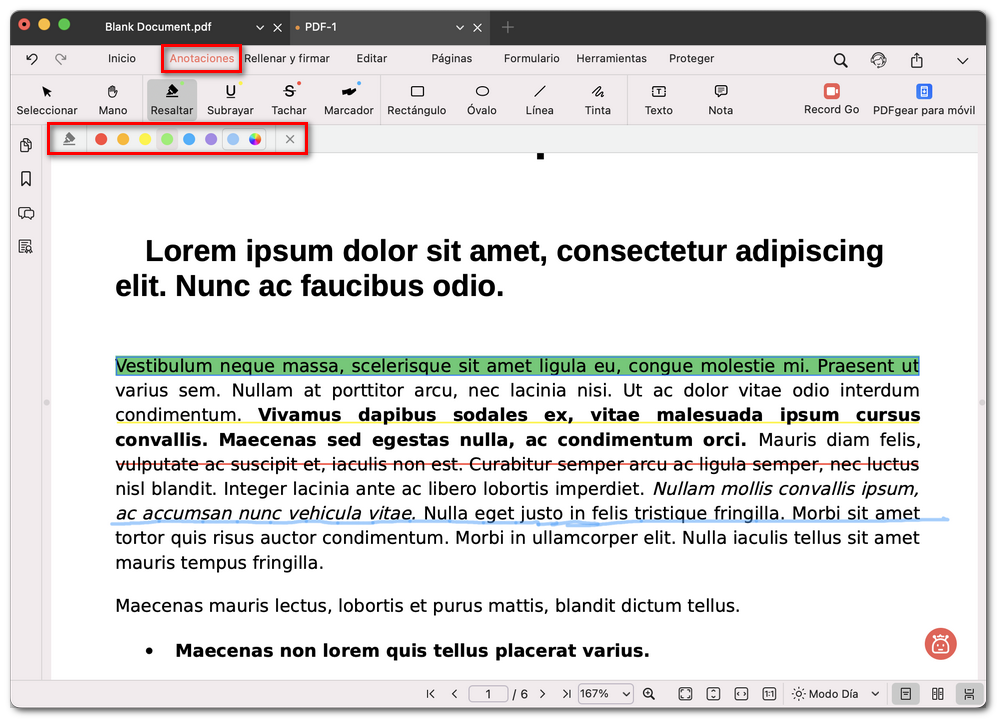Pick the Tinta ink tool
The height and width of the screenshot is (719, 997).
point(597,100)
